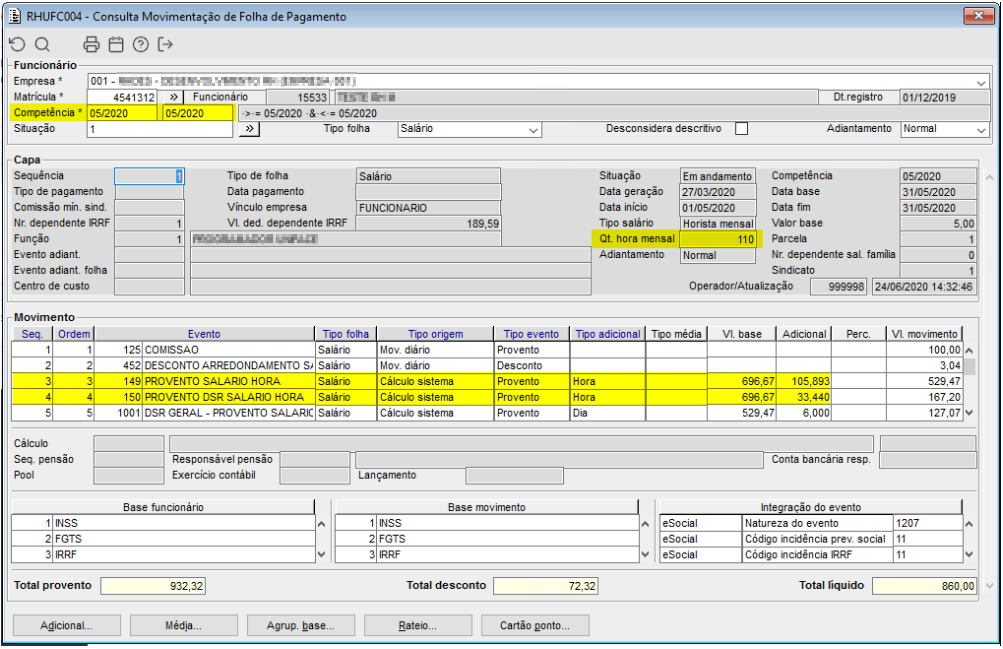
Task: Toggle the Desconsidera descritivo checkbox
Action: [741, 129]
